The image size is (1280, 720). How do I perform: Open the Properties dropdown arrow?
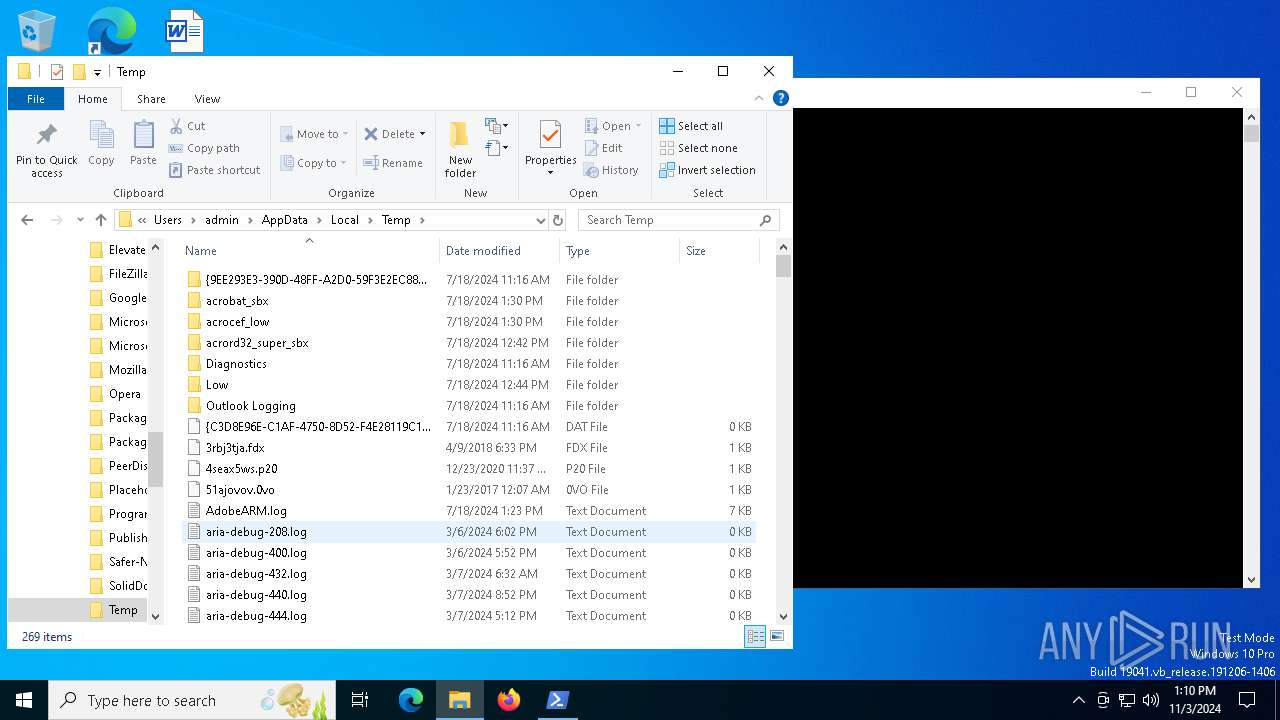550,173
